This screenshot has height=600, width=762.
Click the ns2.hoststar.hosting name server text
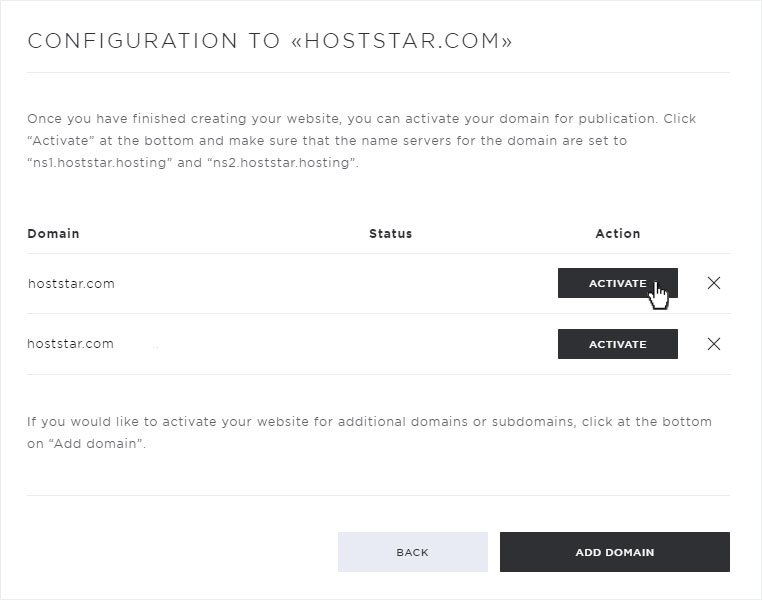pos(281,162)
